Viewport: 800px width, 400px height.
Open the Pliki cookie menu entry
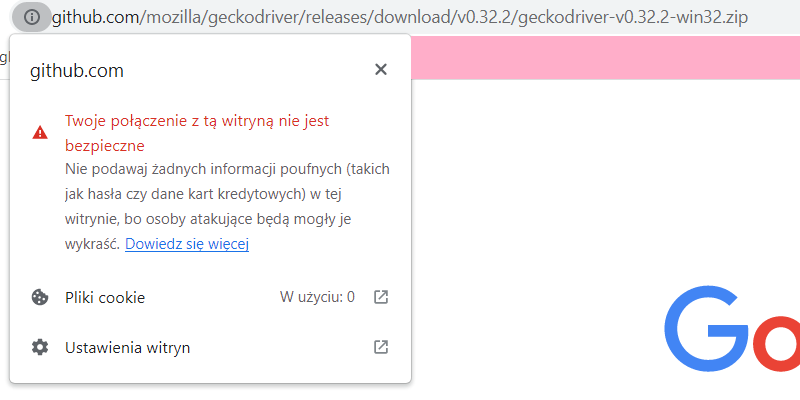point(210,297)
